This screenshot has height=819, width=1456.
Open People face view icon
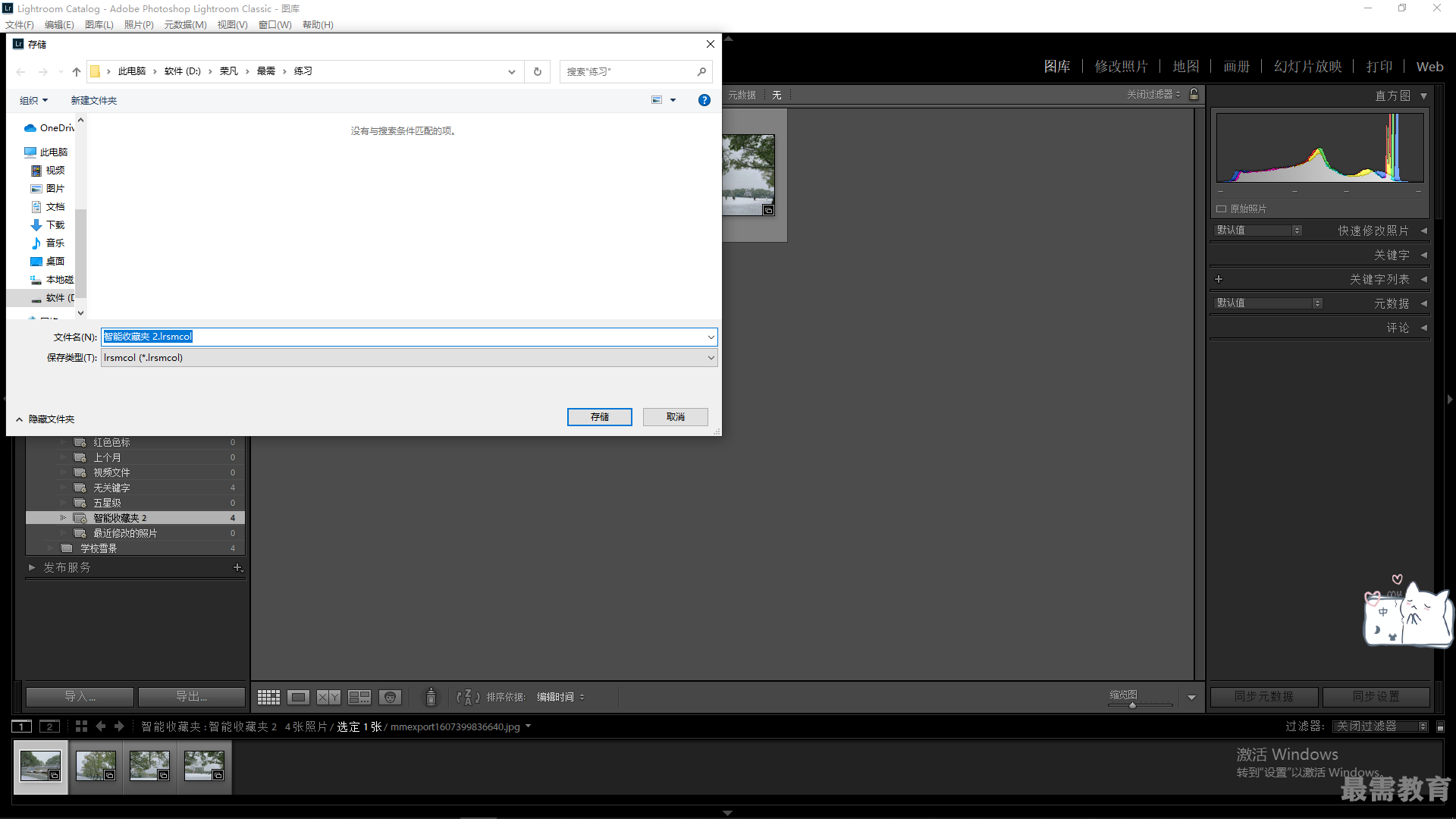390,697
